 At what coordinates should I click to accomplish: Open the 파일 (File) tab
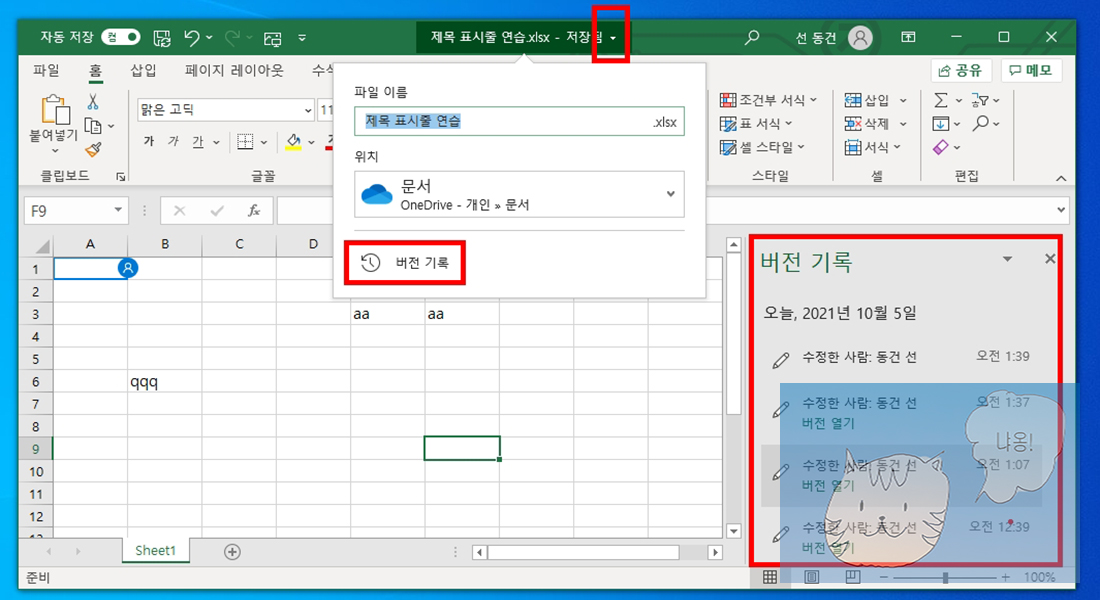[46, 70]
